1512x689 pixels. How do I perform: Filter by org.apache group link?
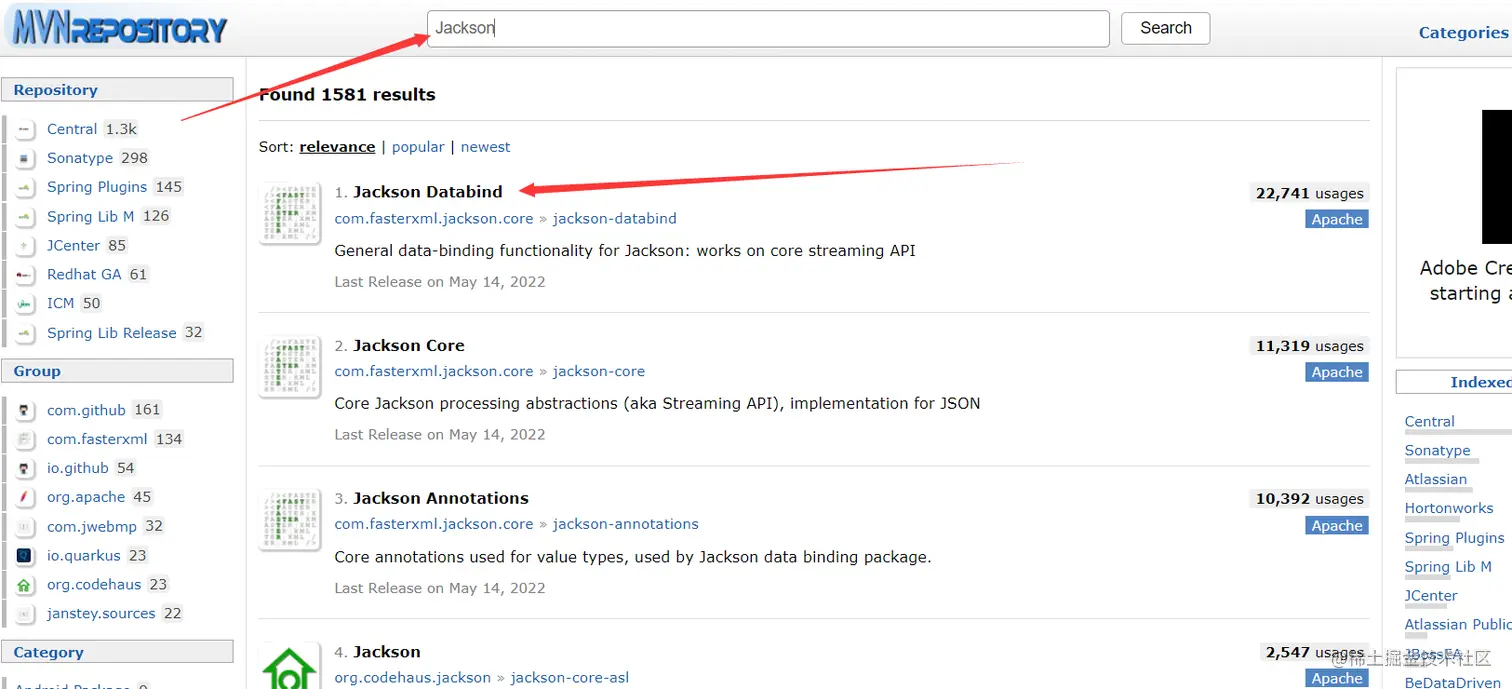coord(86,497)
